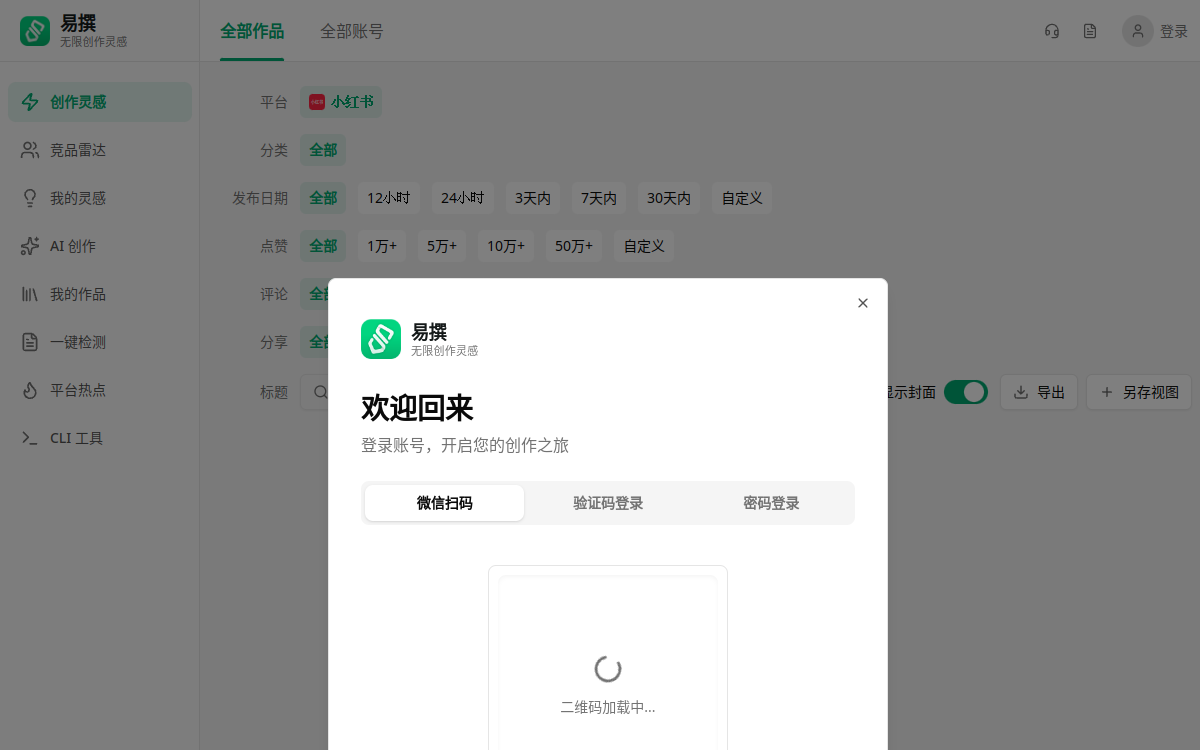Click the document icon in top bar
Screen dimensions: 1200x750
pos(1090,31)
